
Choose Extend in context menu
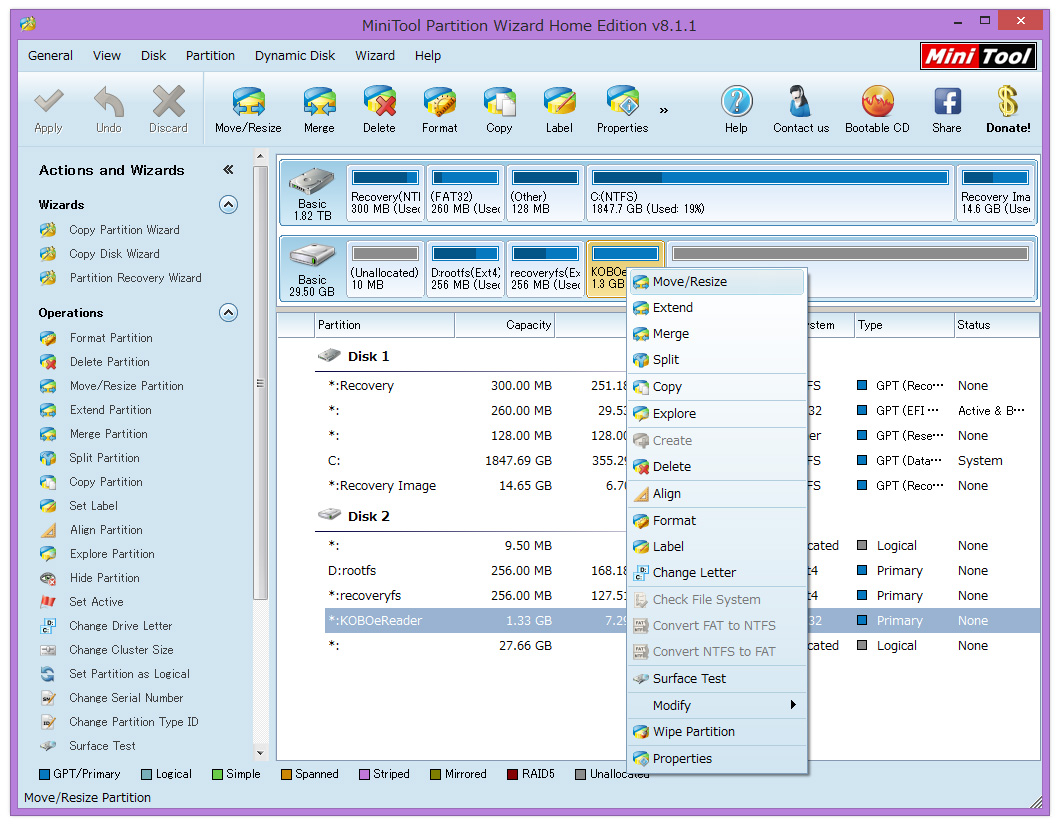pos(718,308)
